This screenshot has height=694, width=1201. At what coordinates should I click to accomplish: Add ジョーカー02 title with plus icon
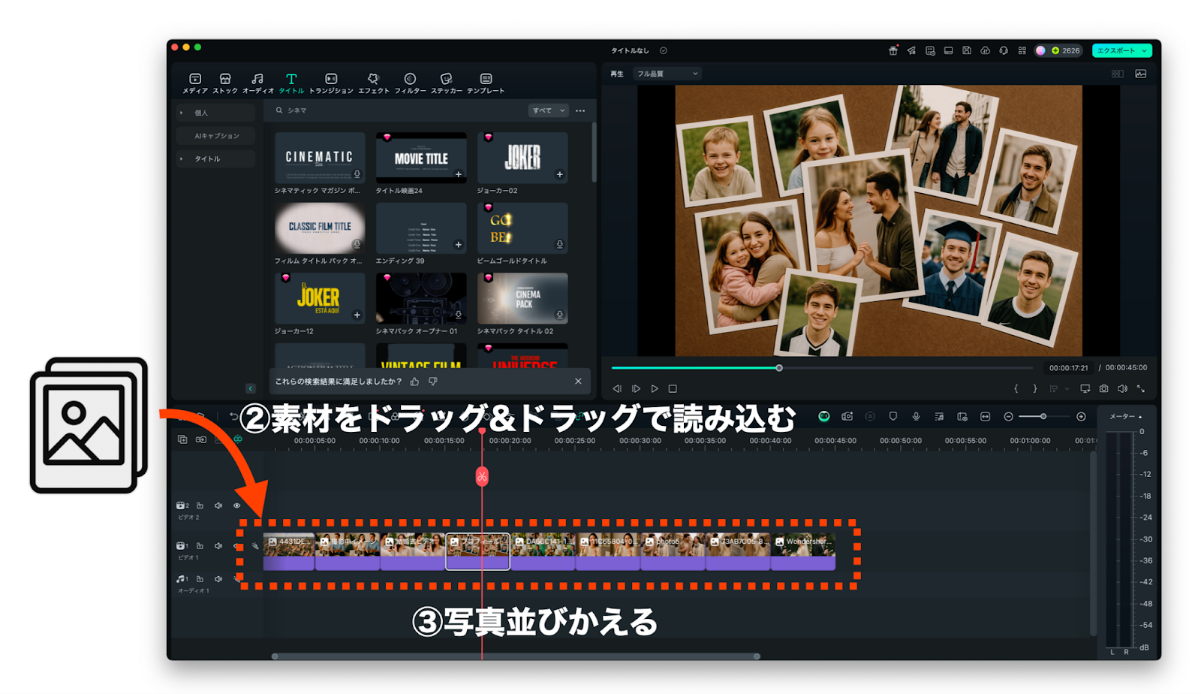(559, 175)
